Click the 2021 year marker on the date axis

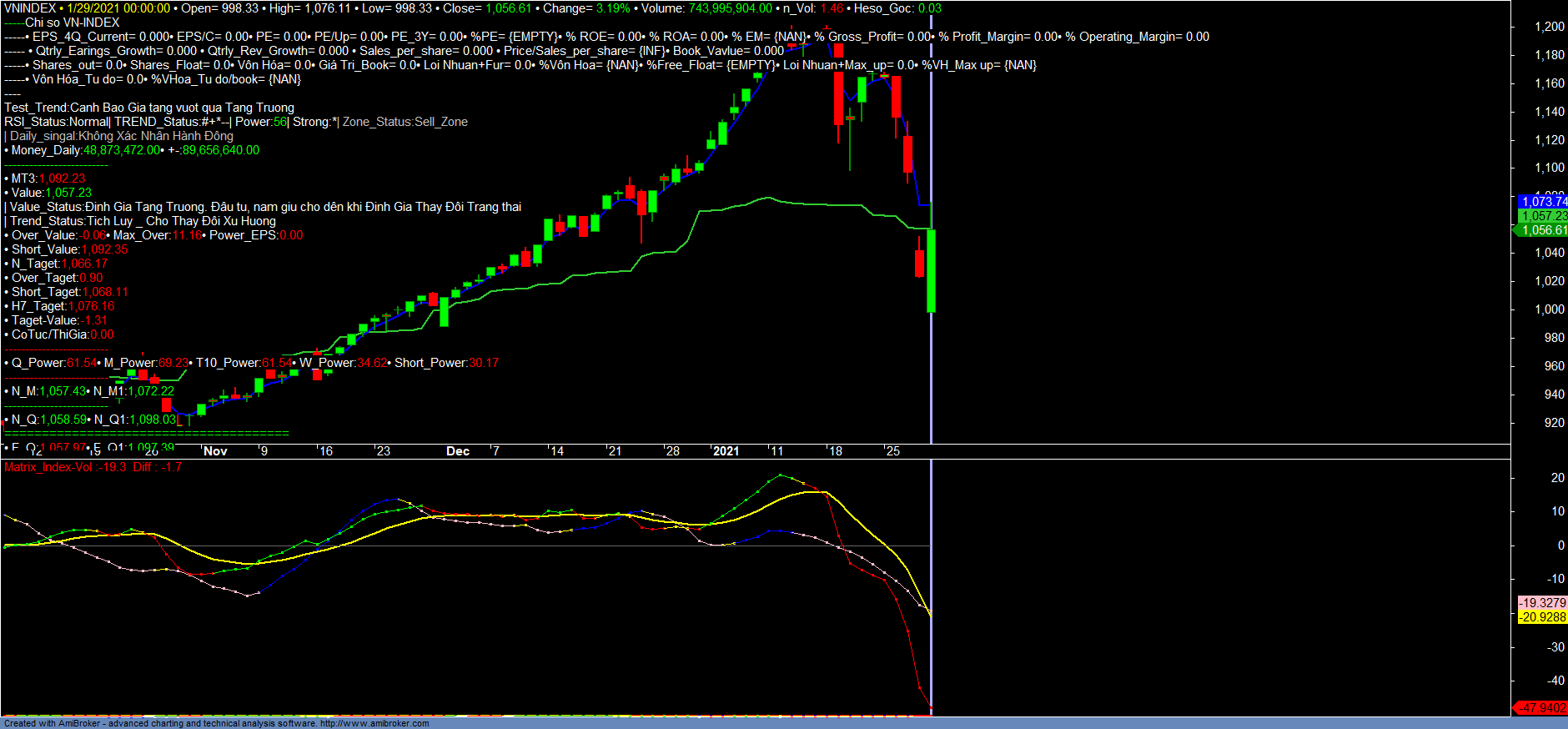tap(726, 451)
